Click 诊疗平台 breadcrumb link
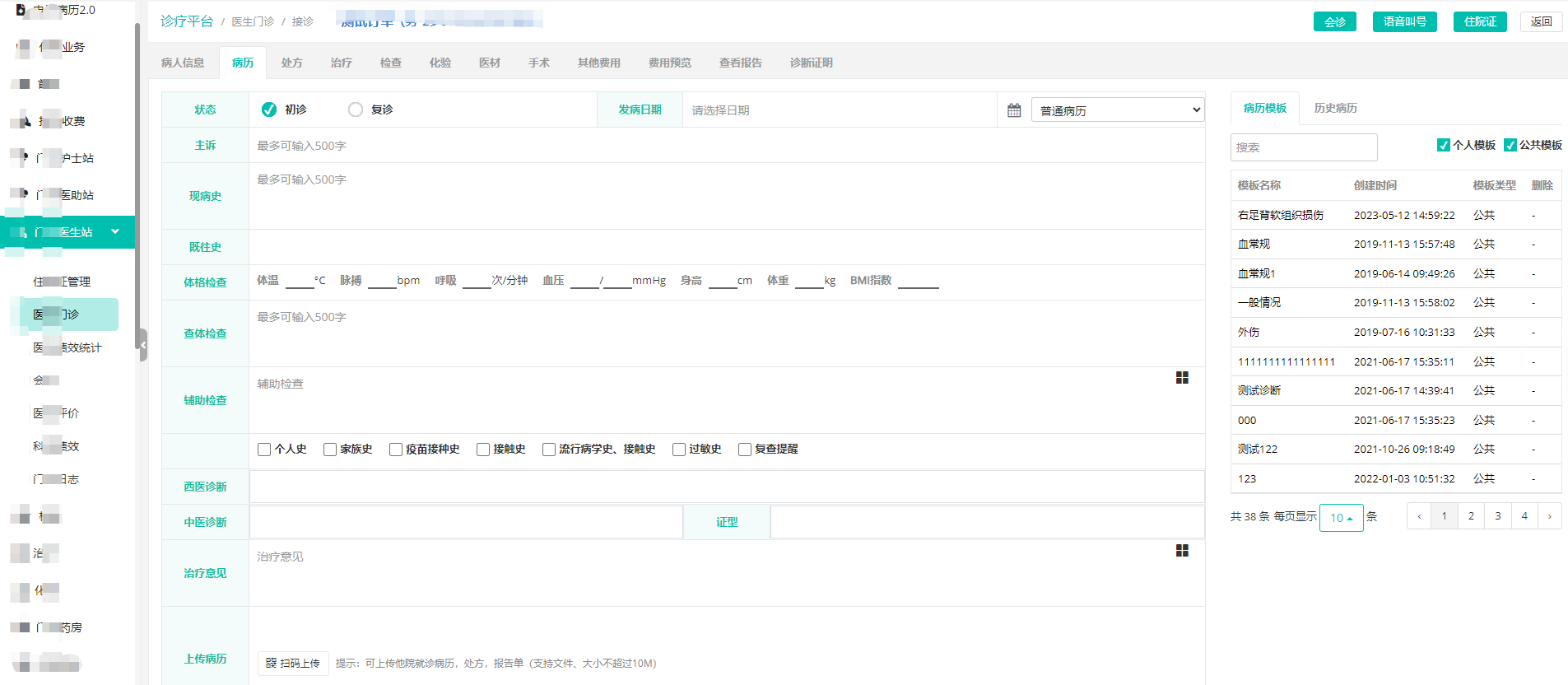Viewport: 1568px width, 685px height. (x=187, y=21)
